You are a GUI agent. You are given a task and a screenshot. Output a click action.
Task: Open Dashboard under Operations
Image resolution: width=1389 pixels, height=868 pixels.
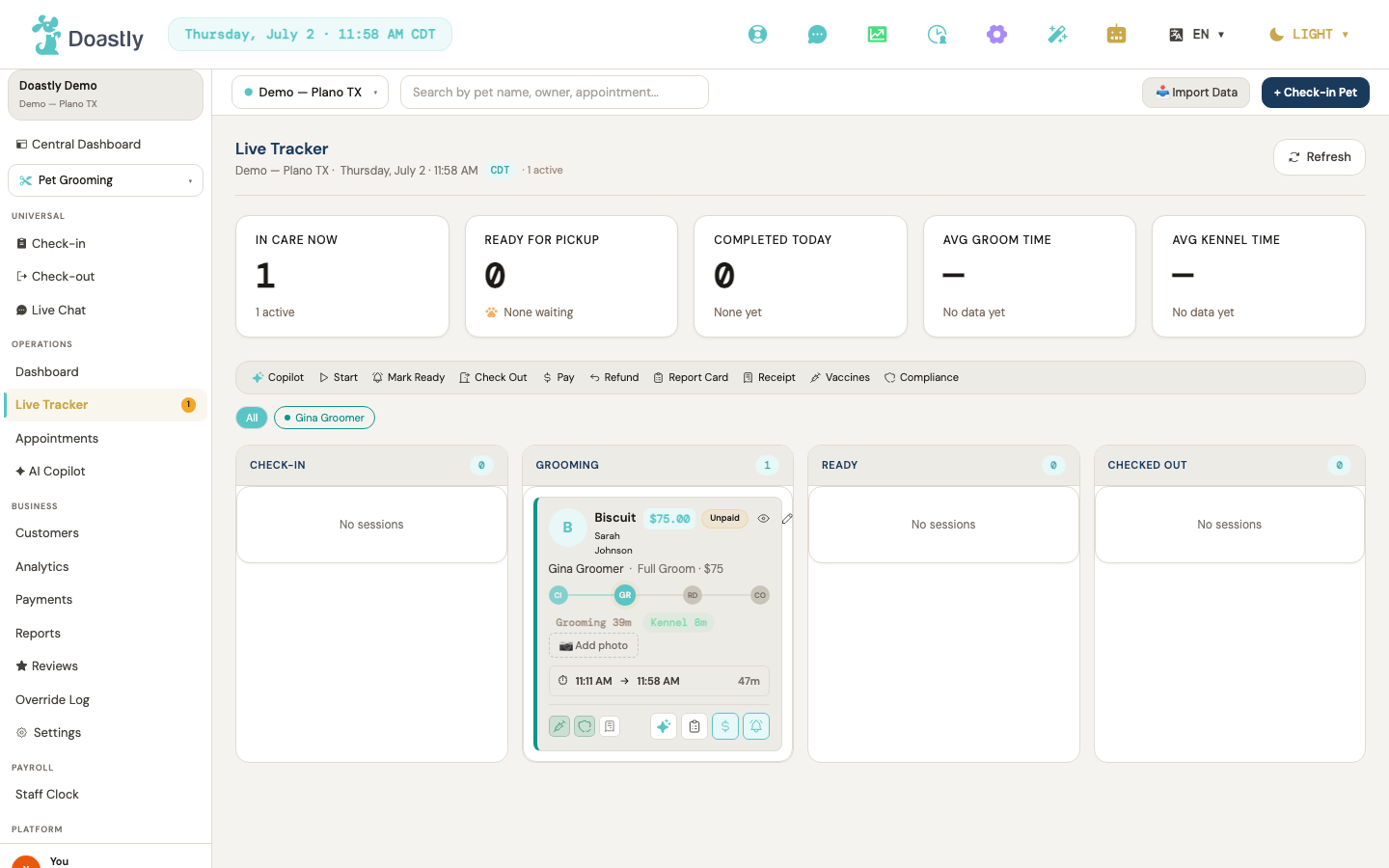[105, 372]
